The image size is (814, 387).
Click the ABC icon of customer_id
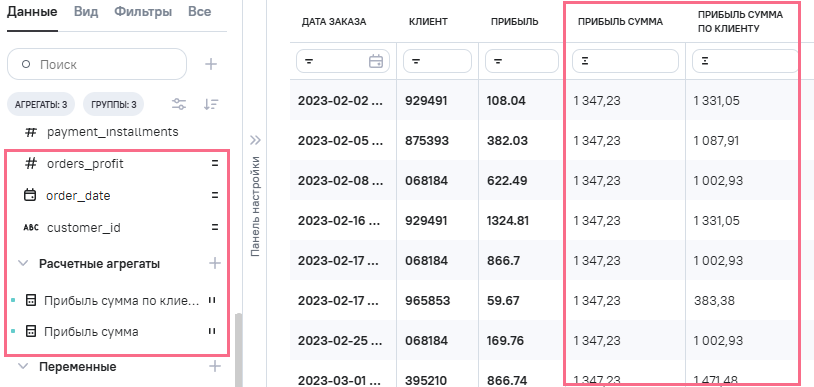coord(31,228)
